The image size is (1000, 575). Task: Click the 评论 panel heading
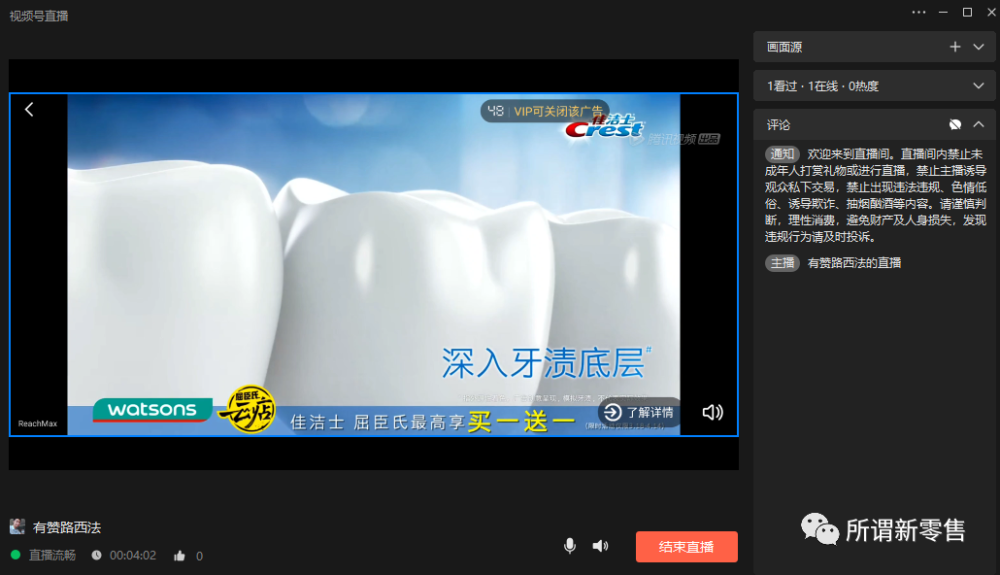coord(778,125)
